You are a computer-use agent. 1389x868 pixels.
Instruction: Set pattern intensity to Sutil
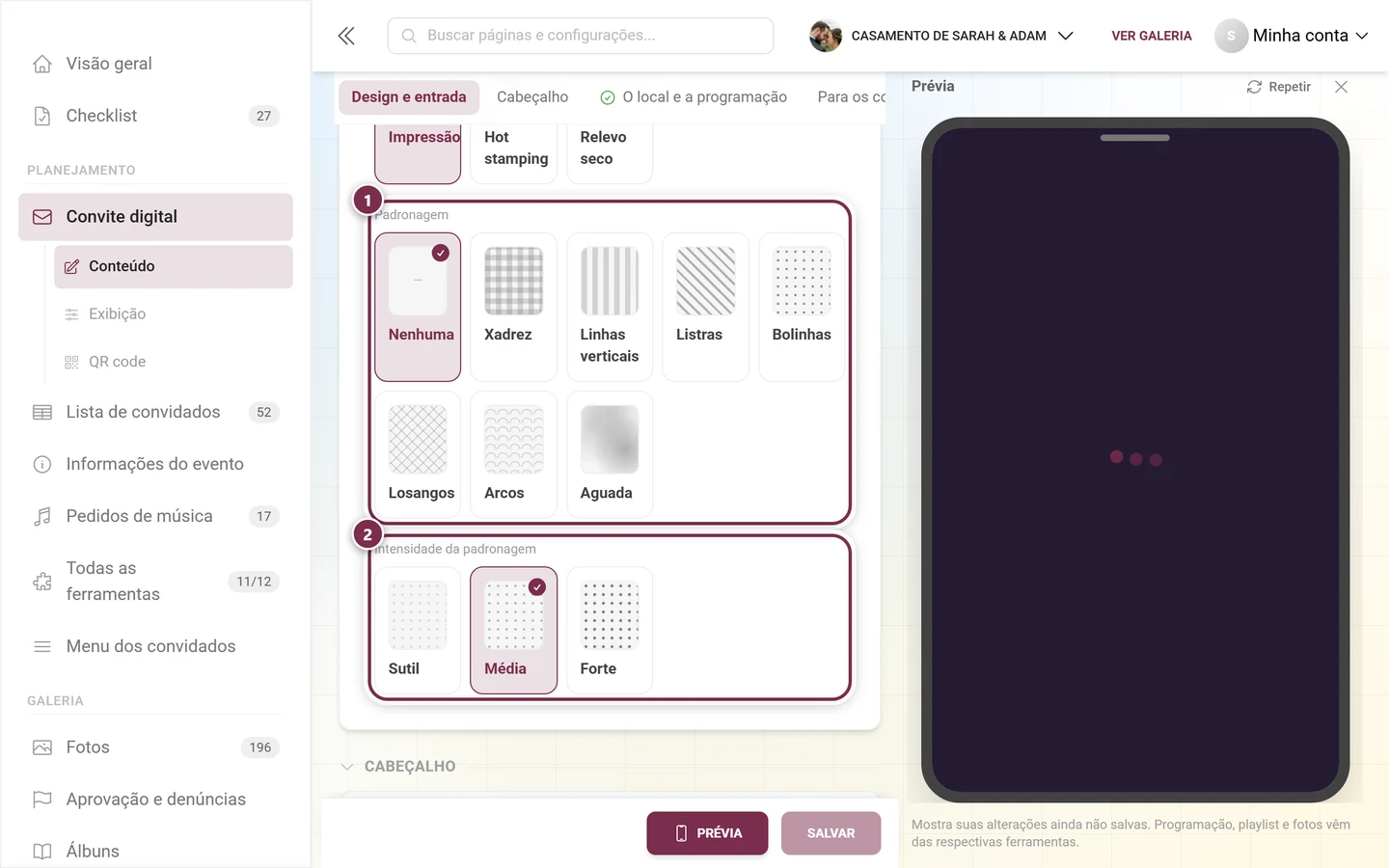click(418, 630)
